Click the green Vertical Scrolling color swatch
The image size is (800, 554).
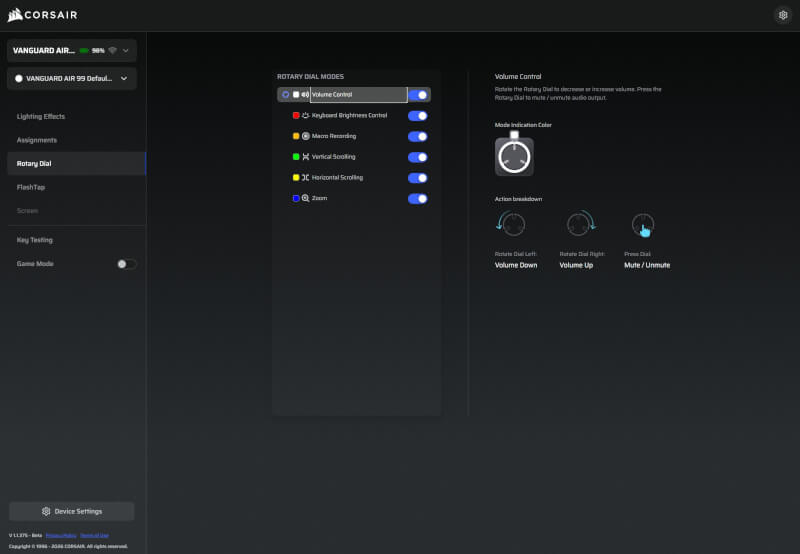pyautogui.click(x=296, y=157)
